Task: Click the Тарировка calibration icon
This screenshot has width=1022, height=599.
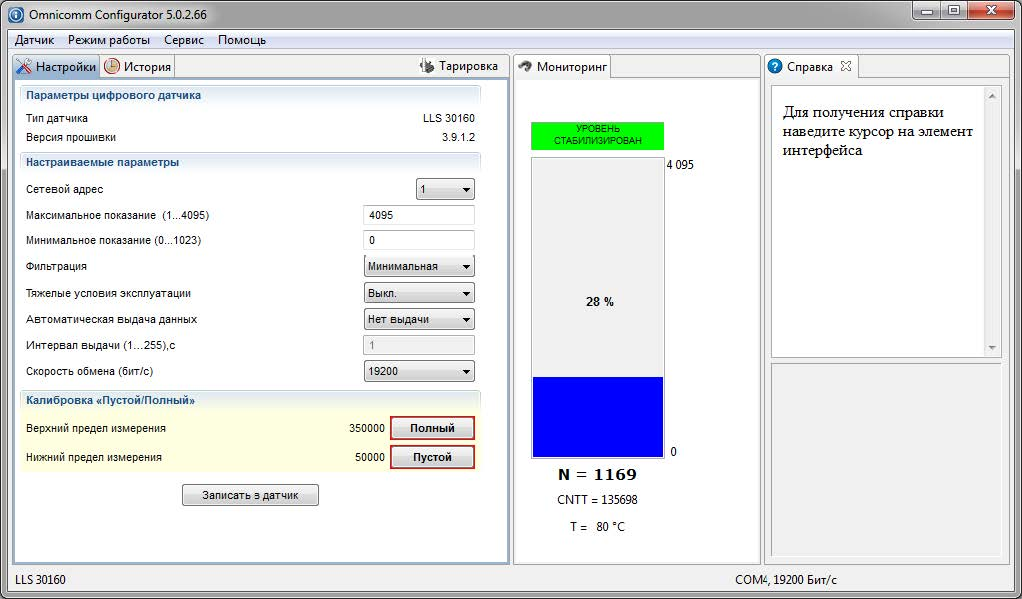Action: tap(427, 66)
